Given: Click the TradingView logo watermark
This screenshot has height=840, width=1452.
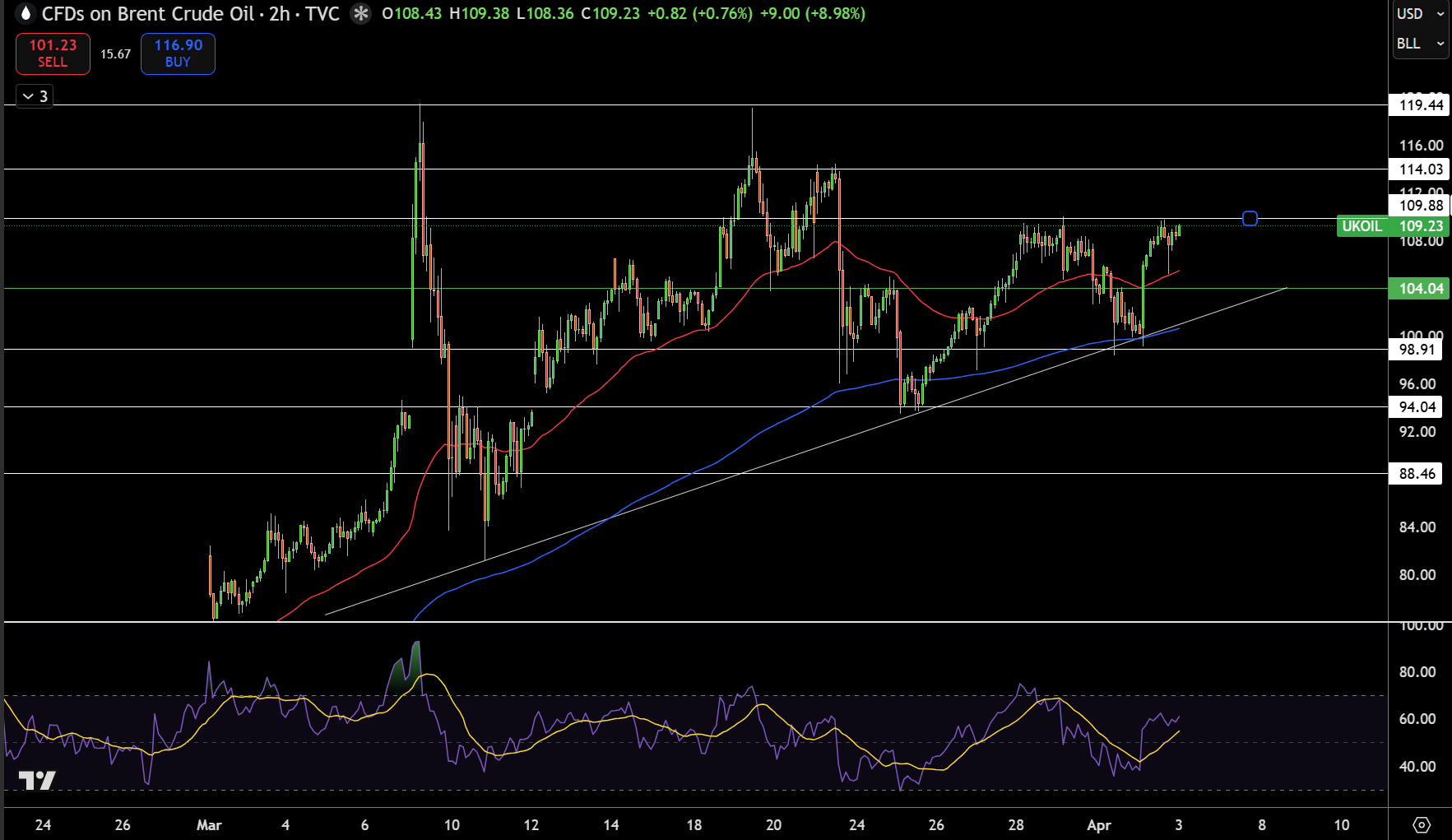Looking at the screenshot, I should click(x=37, y=780).
